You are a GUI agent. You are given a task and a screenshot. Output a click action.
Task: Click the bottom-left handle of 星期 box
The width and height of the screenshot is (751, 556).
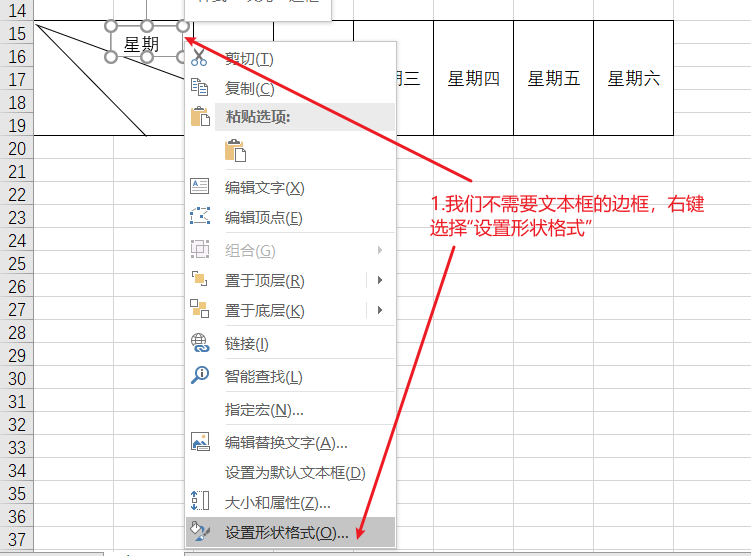(111, 57)
